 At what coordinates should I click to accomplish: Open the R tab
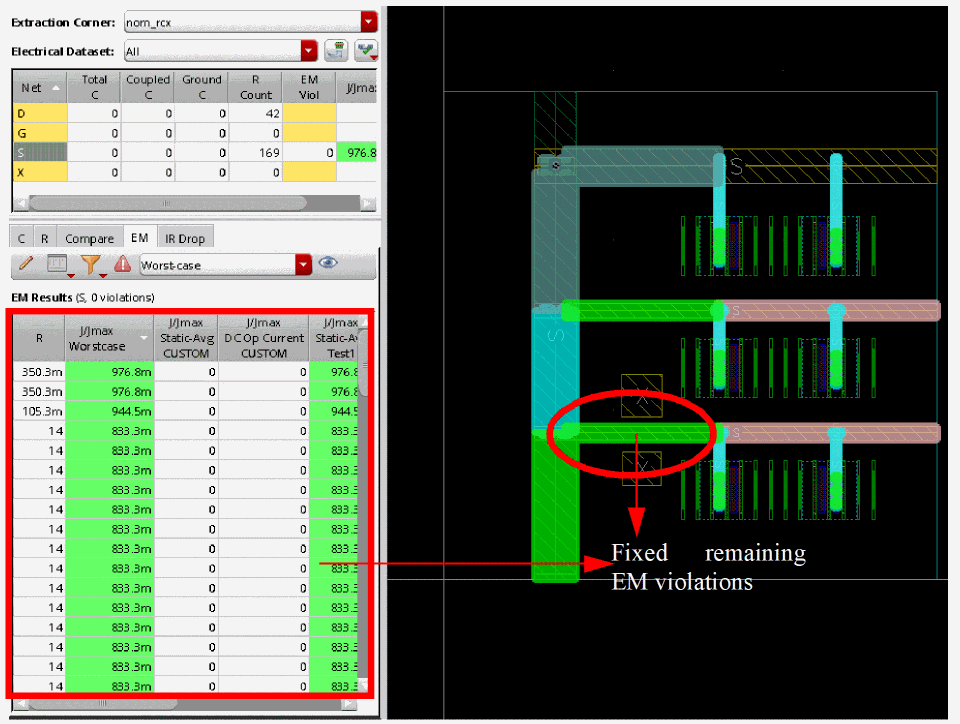coord(44,238)
